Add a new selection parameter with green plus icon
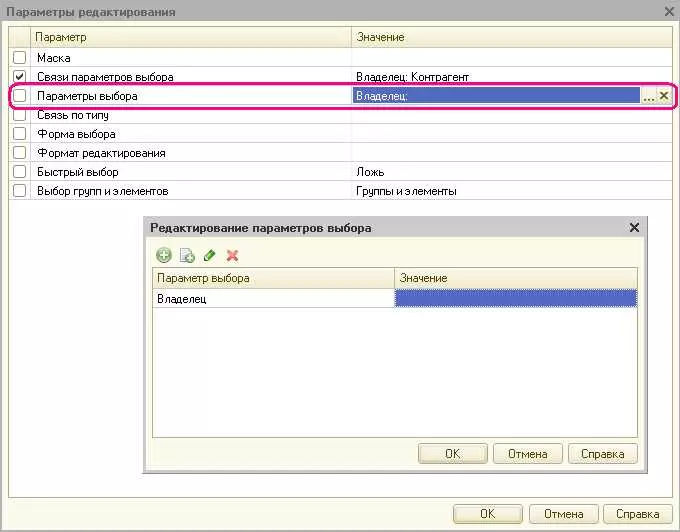This screenshot has width=680, height=532. click(x=163, y=255)
